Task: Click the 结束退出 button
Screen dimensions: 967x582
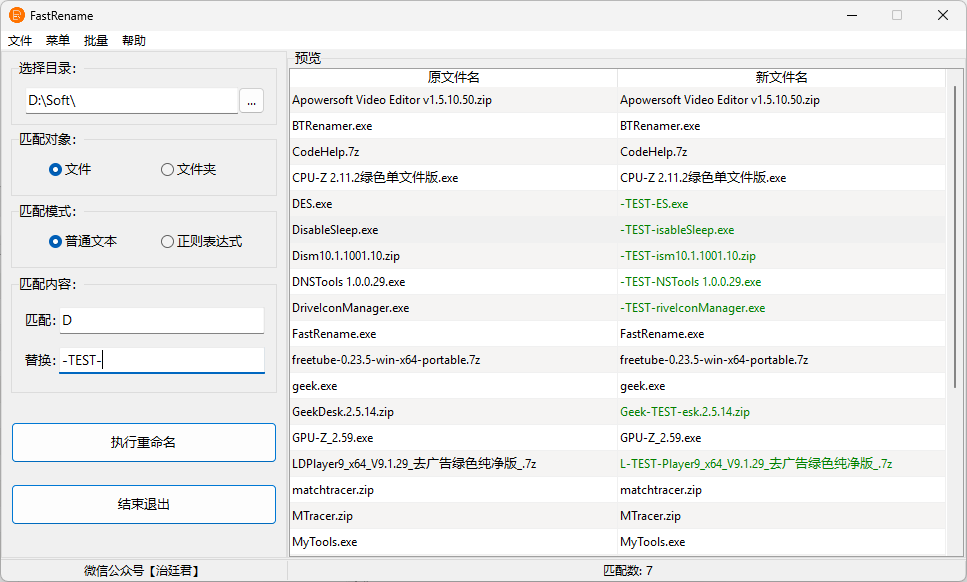Action: 144,504
